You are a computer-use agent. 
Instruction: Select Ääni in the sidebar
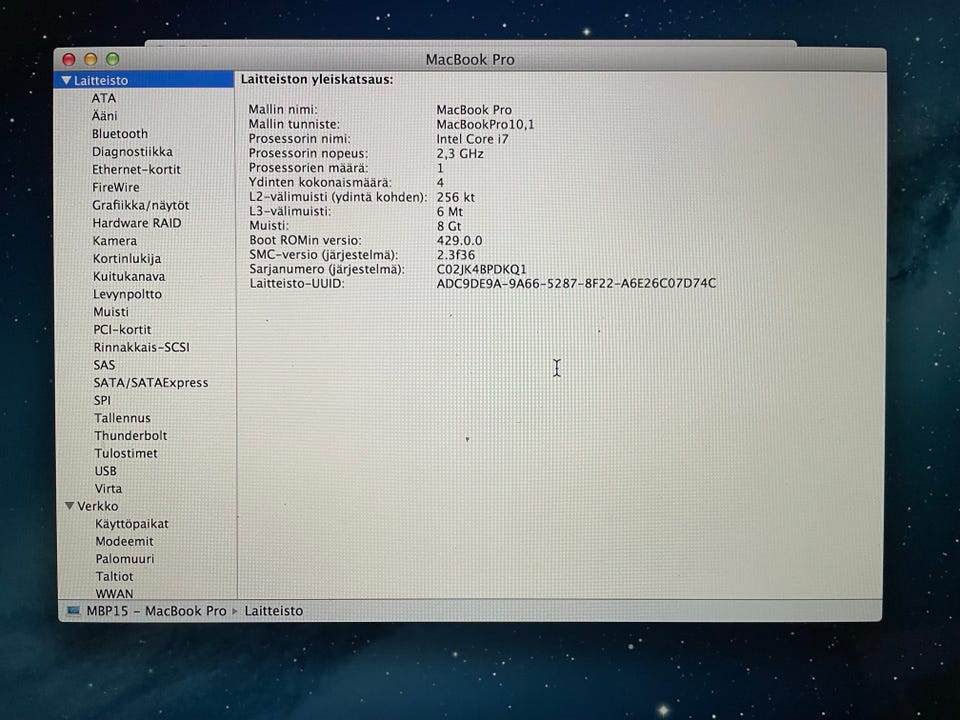104,116
